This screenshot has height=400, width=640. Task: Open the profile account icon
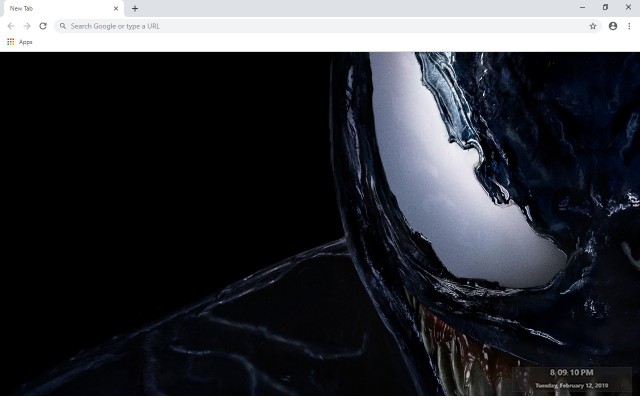pyautogui.click(x=613, y=26)
